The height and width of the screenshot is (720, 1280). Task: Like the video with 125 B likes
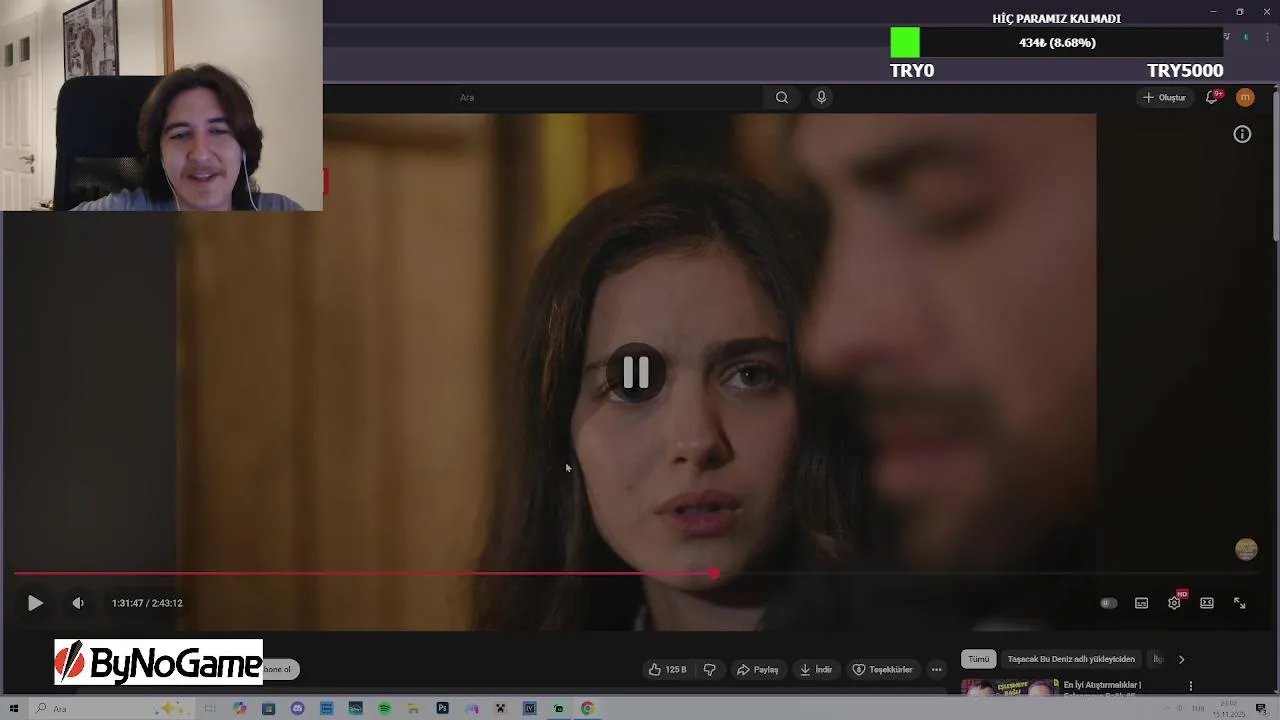point(668,669)
